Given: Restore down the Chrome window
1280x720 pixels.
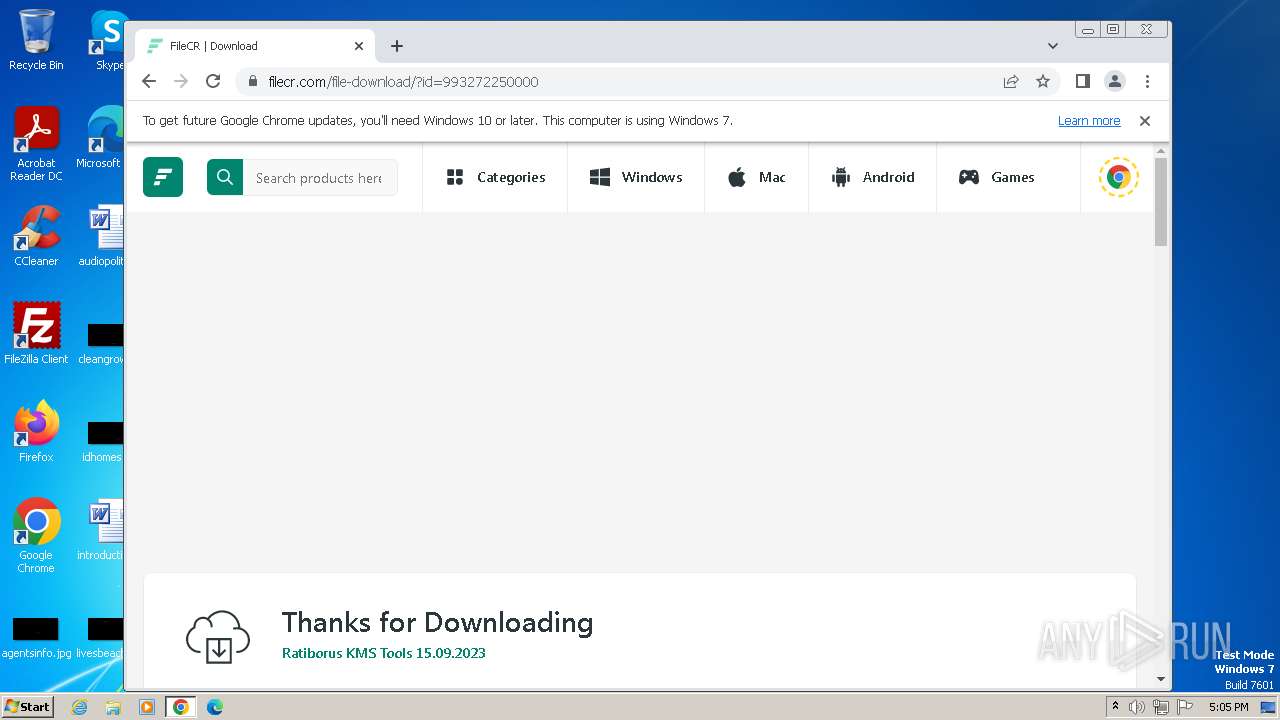Looking at the screenshot, I should [1113, 30].
